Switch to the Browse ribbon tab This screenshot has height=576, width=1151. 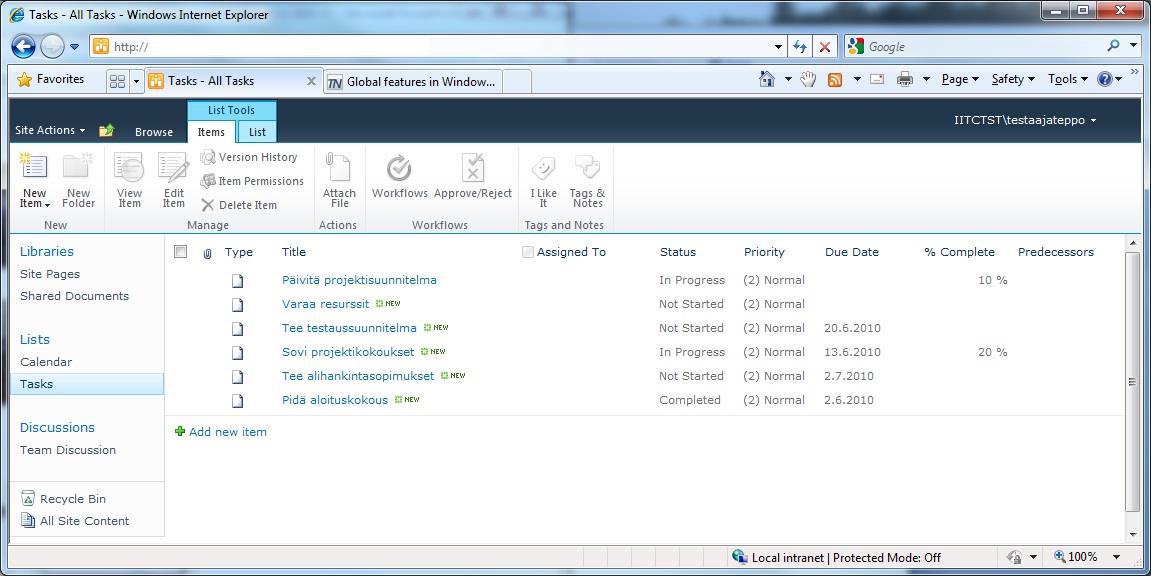(154, 132)
